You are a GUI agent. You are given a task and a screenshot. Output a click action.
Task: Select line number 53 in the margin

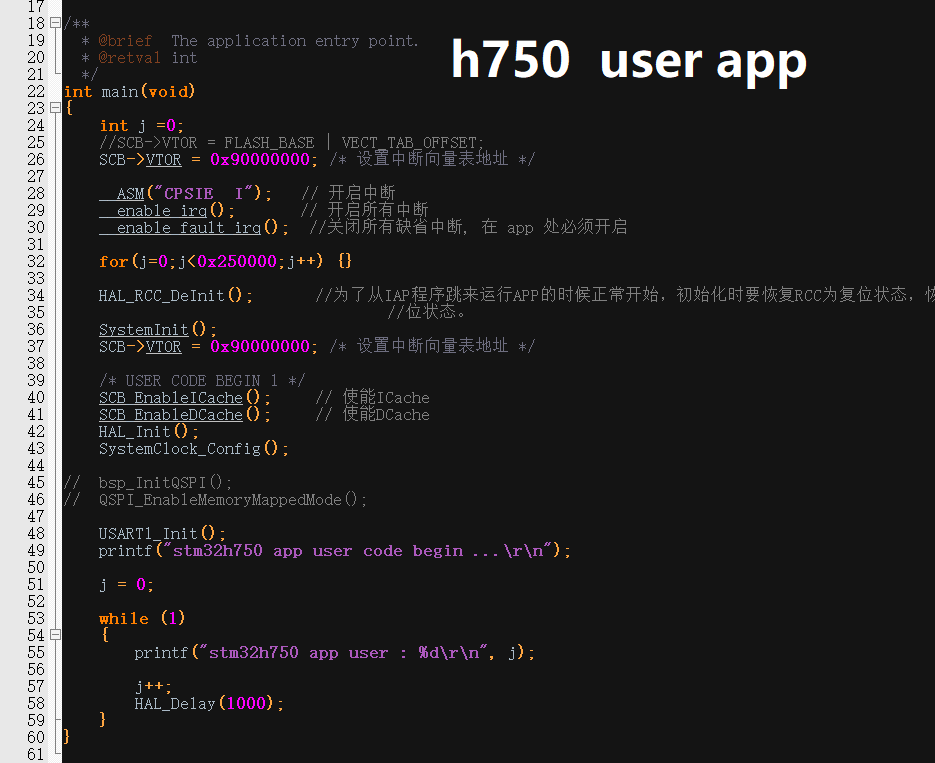click(34, 617)
